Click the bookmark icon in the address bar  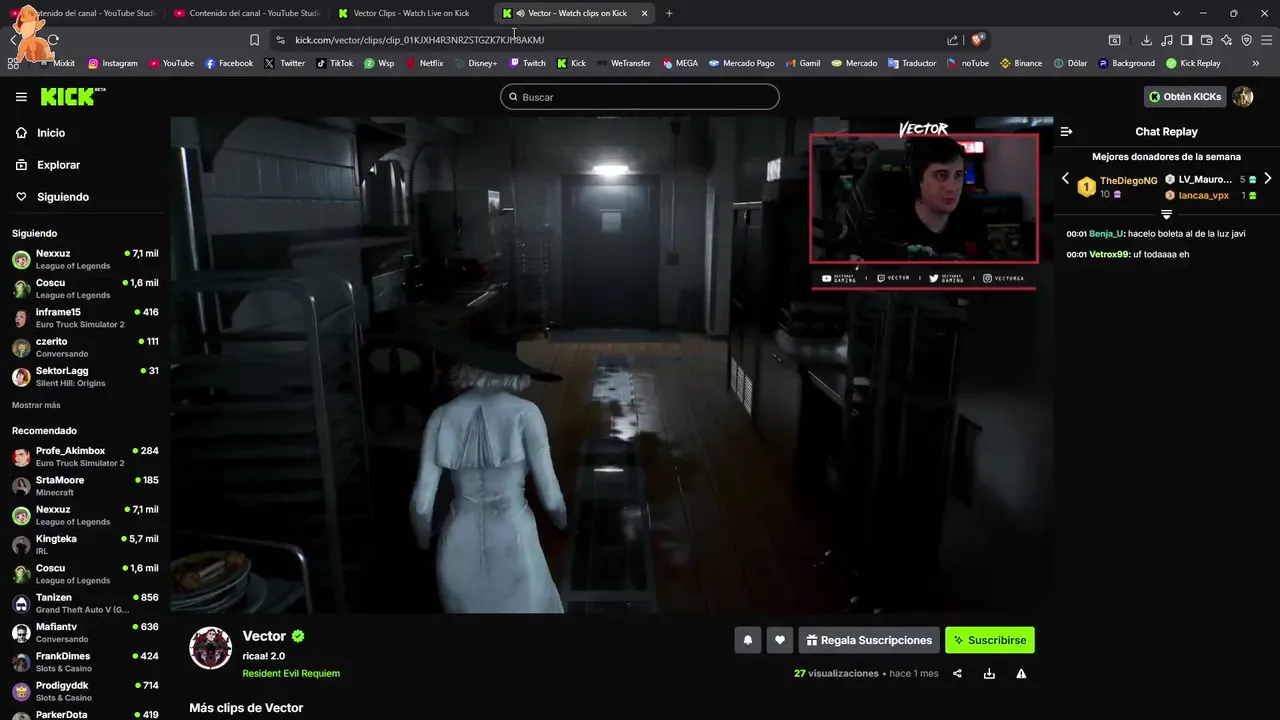point(254,40)
